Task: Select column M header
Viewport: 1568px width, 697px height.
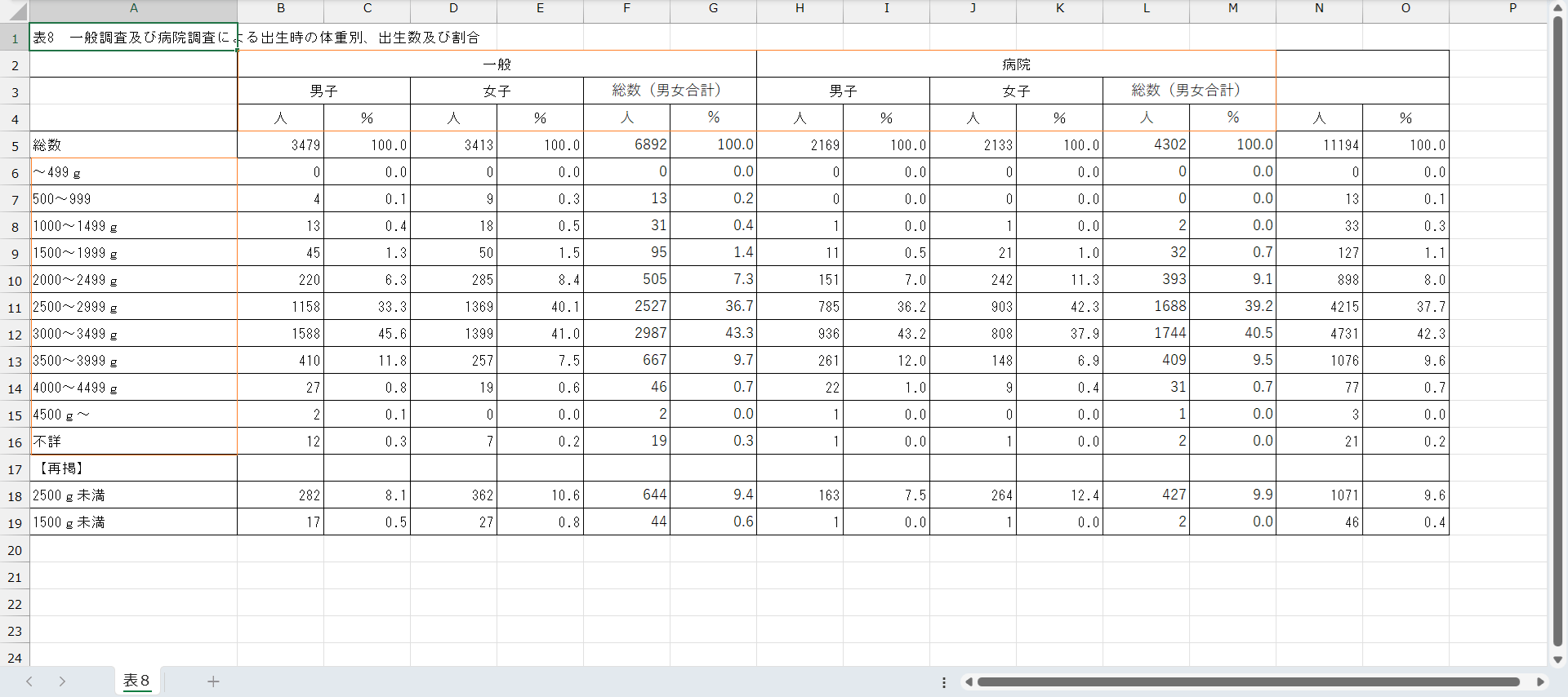Action: point(1232,8)
